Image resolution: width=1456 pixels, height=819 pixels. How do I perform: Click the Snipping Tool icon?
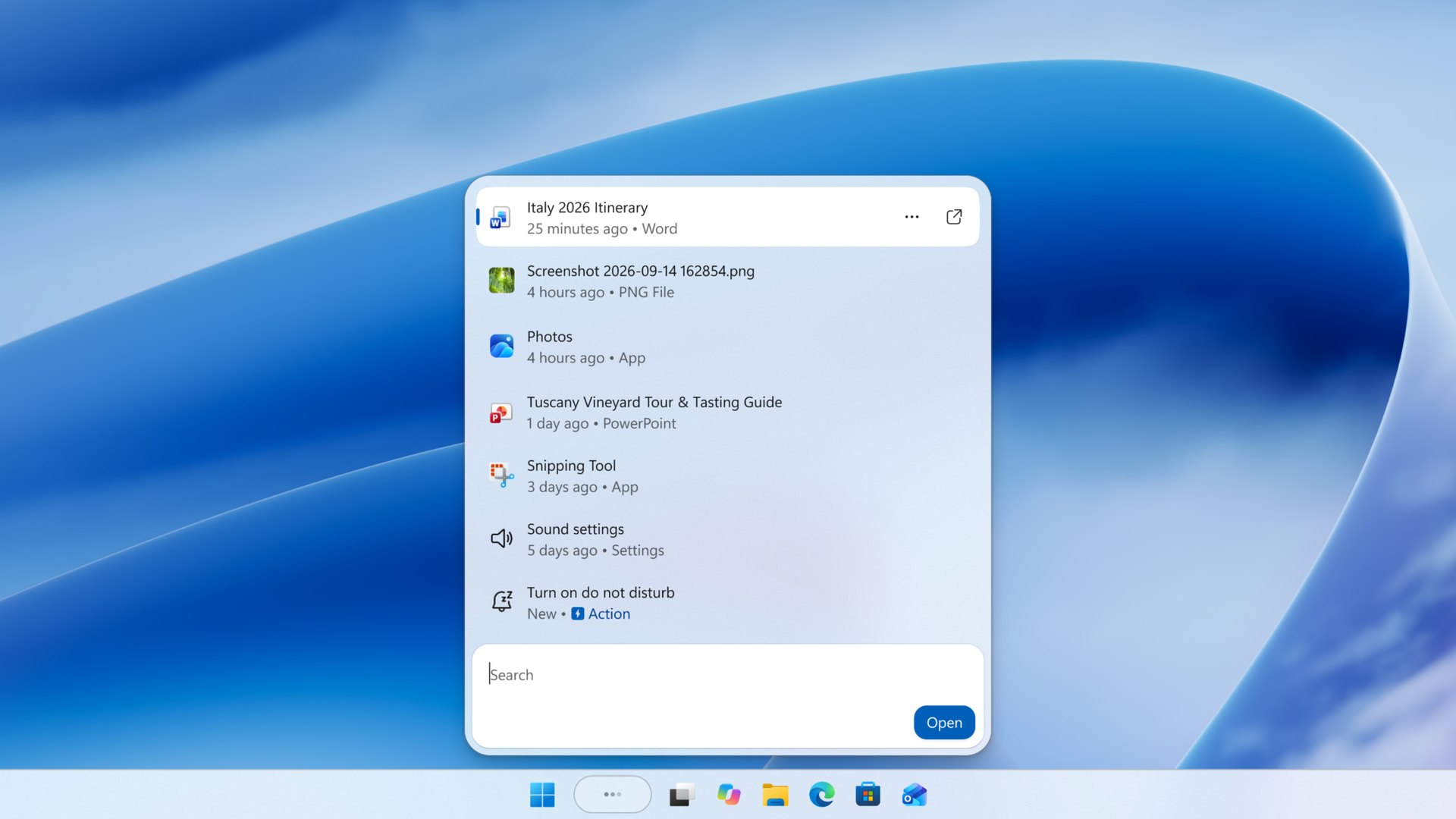tap(501, 475)
